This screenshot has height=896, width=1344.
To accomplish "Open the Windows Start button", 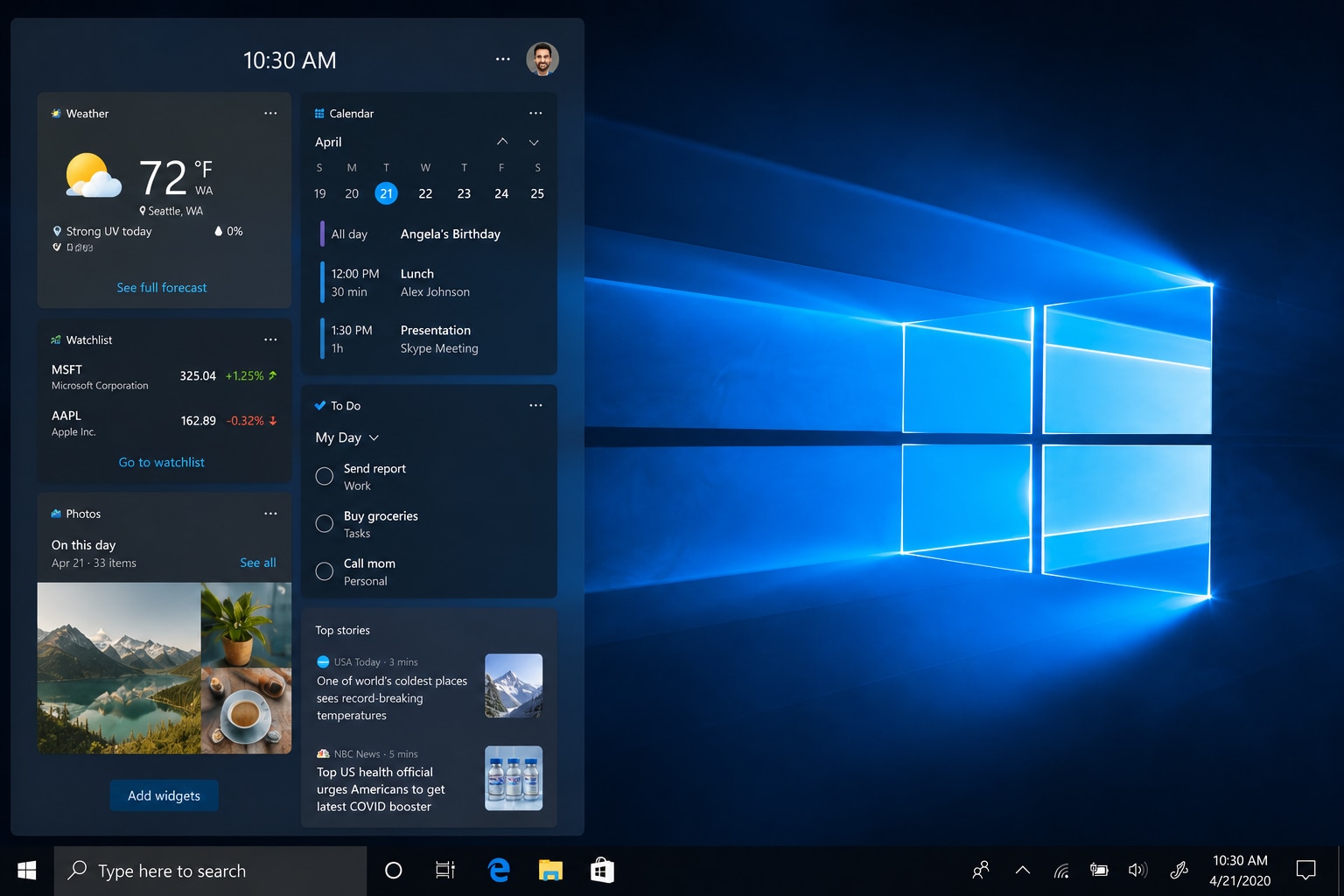I will [27, 871].
